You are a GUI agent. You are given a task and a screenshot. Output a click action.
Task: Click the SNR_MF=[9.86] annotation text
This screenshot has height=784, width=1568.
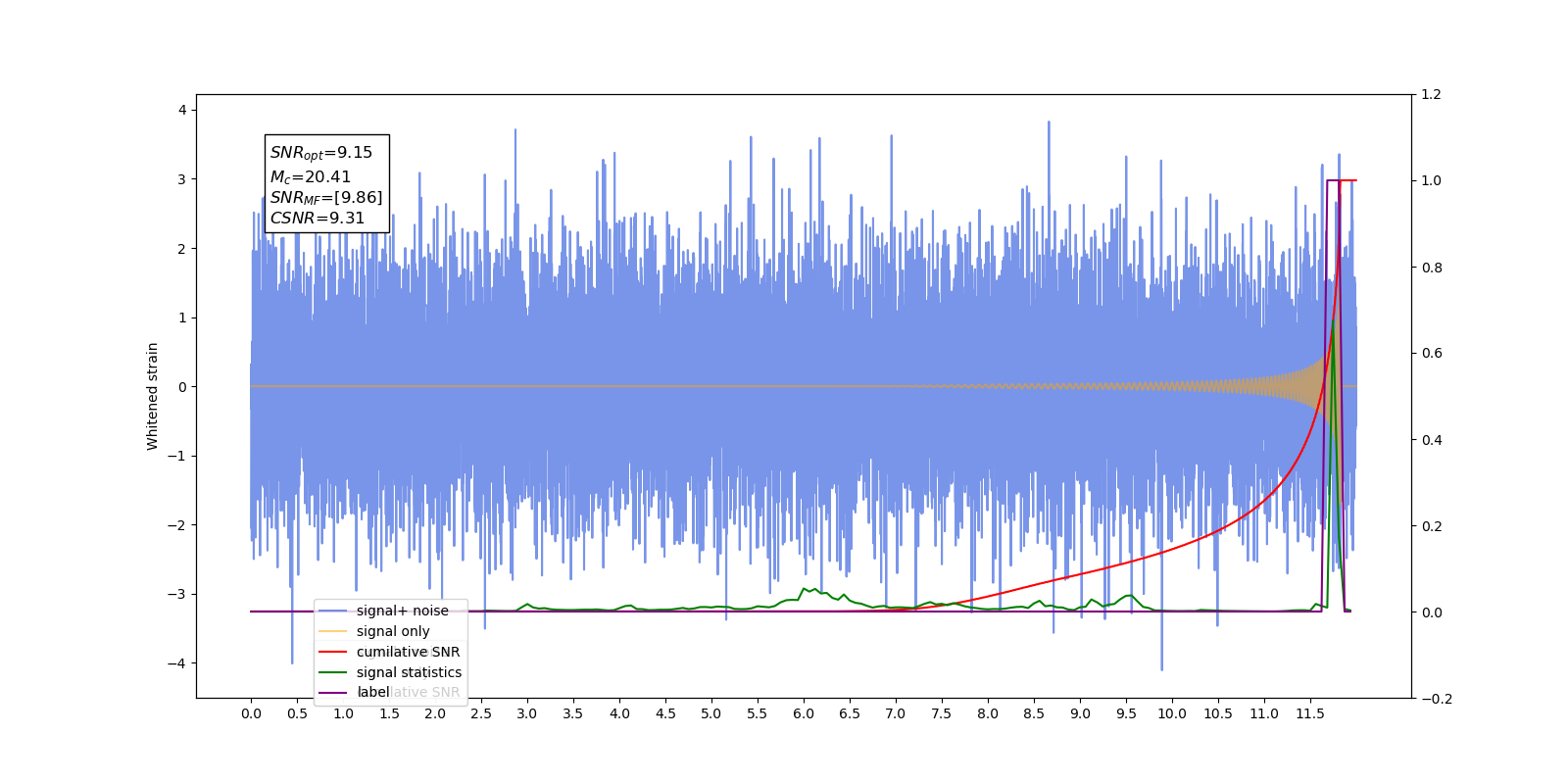326,198
